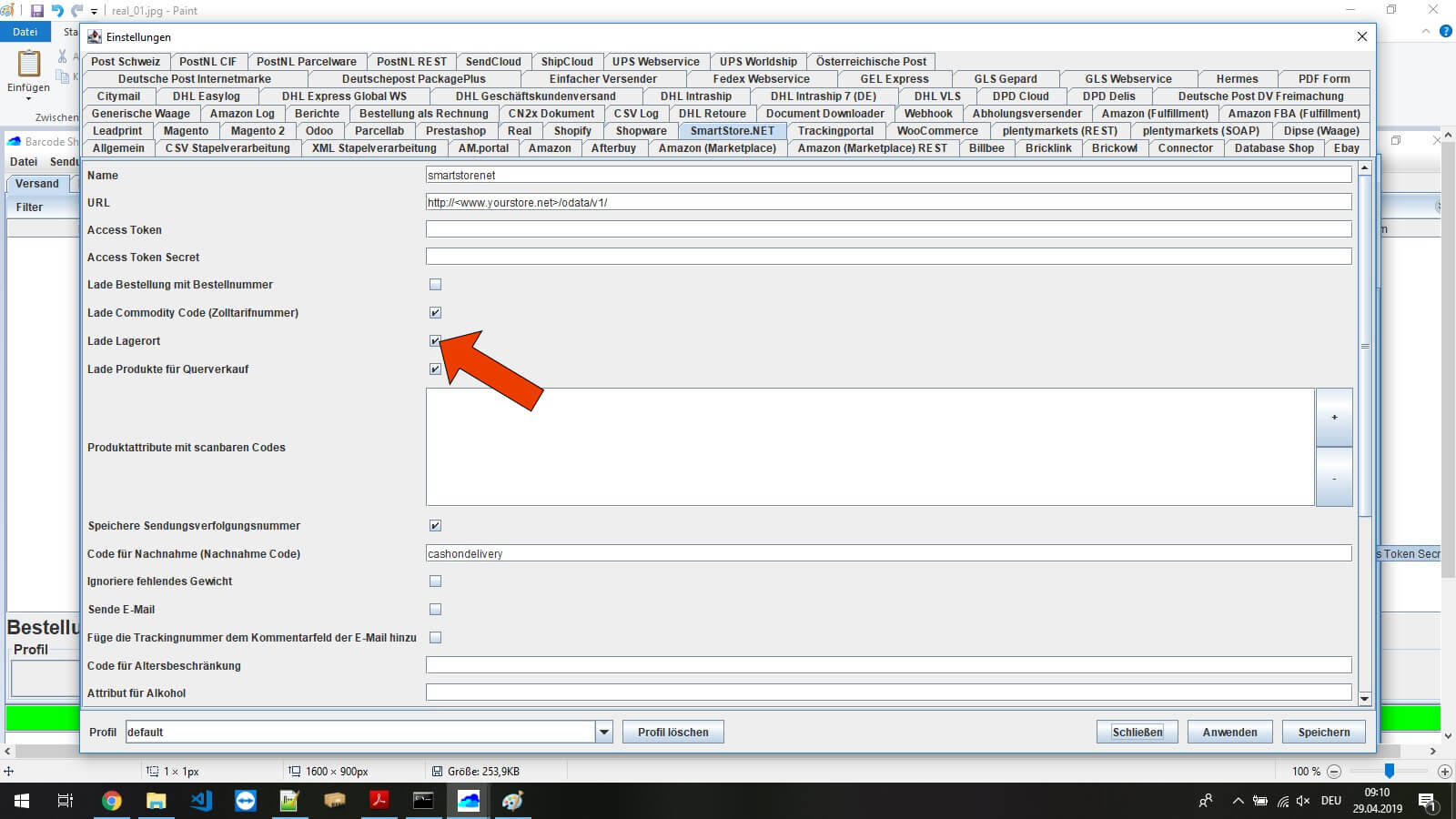This screenshot has height=819, width=1456.
Task: Select the Versand tab in Barcode Shipping window
Action: [x=37, y=184]
